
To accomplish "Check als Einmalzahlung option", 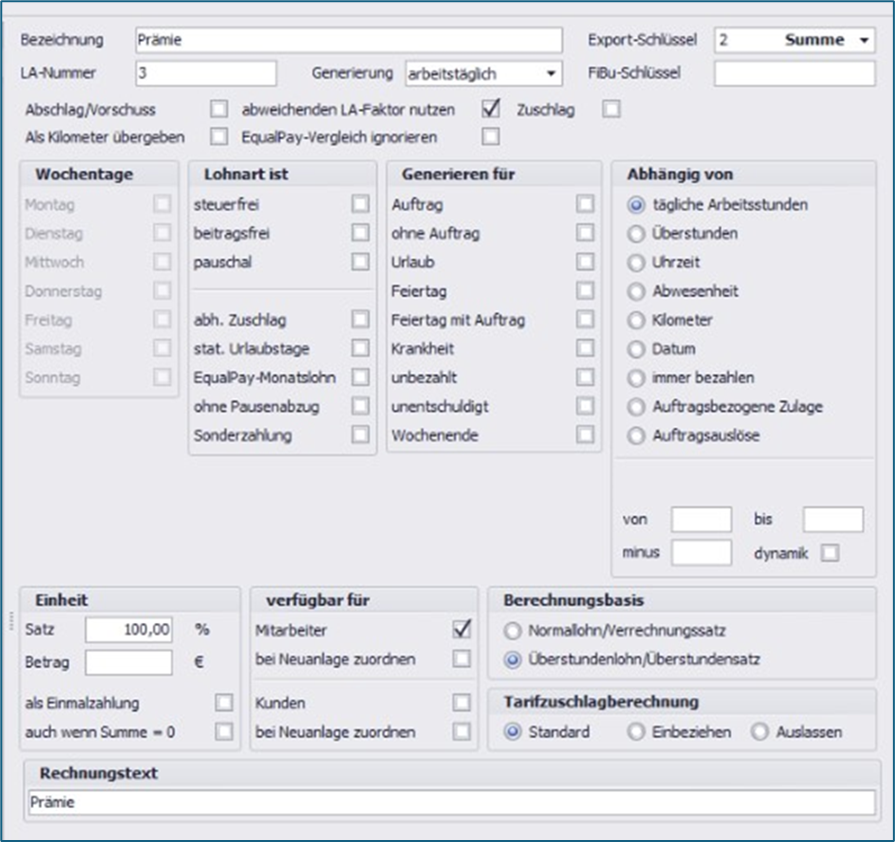I will coord(224,702).
